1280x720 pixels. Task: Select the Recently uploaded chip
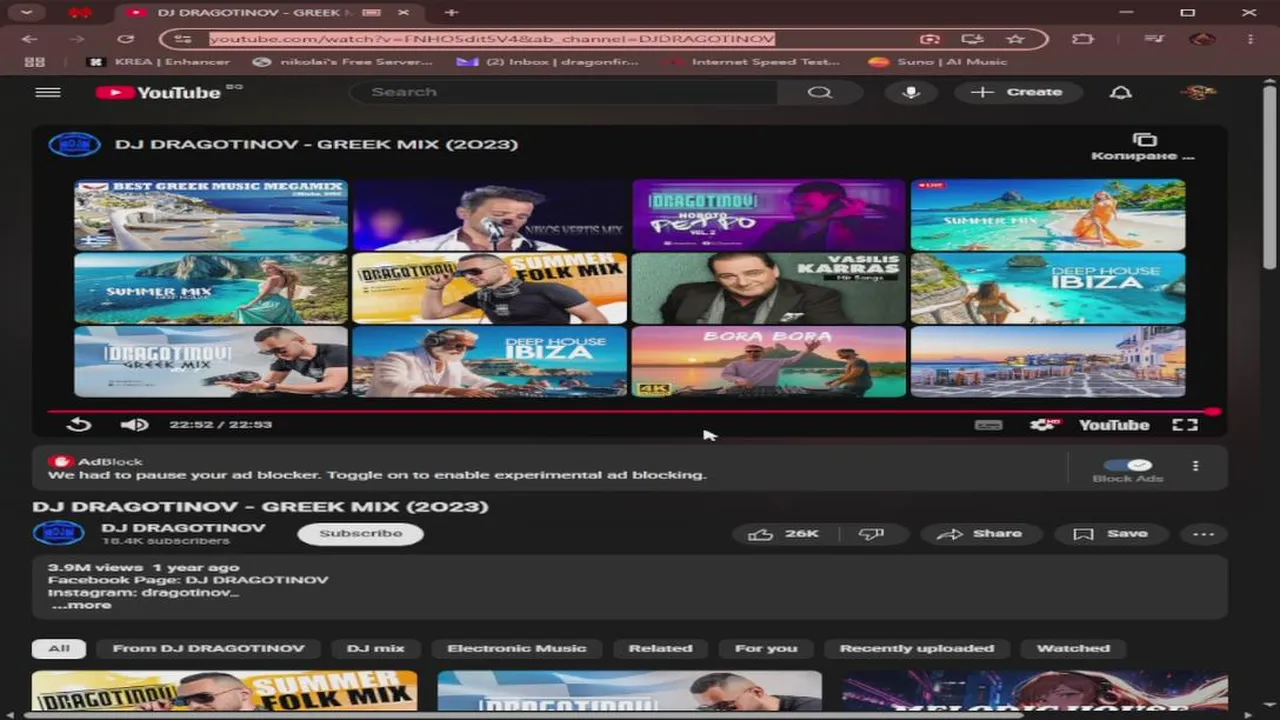917,649
